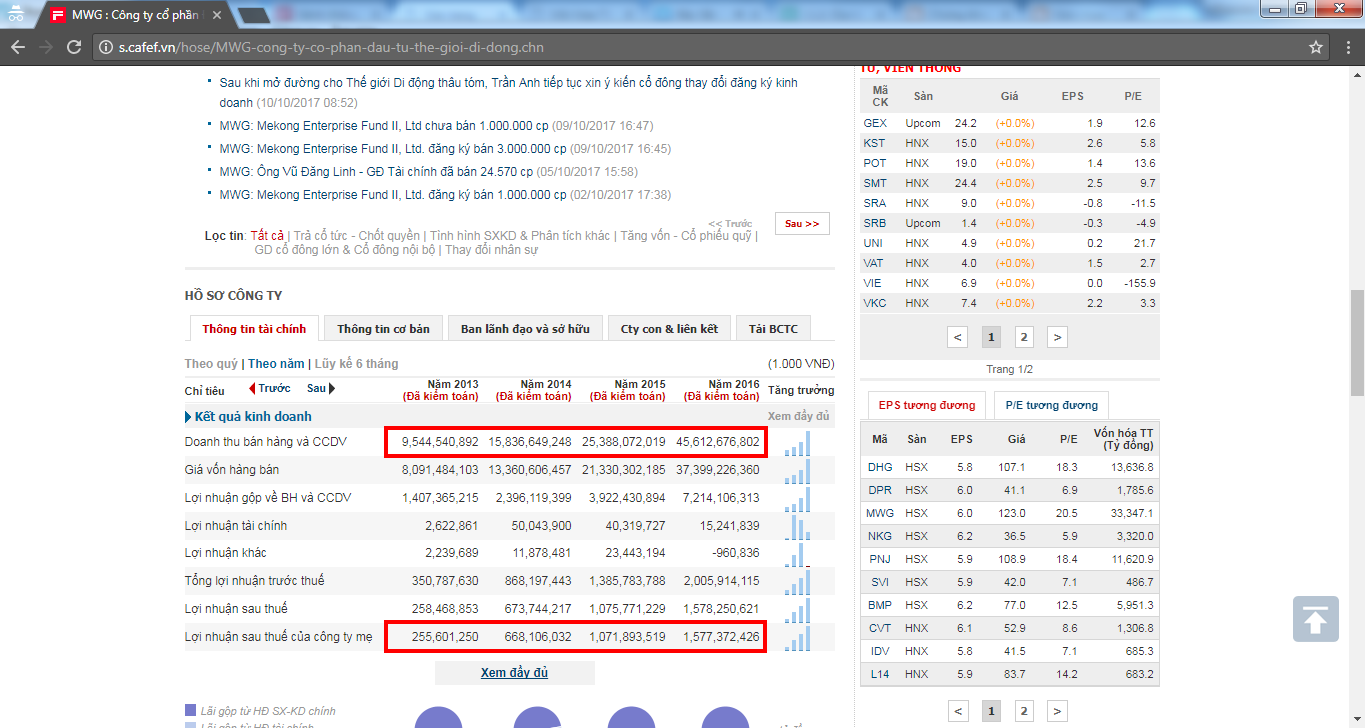Expand the Kết quả kinh doanh section
Viewport: 1365px width, 728px height.
(248, 417)
